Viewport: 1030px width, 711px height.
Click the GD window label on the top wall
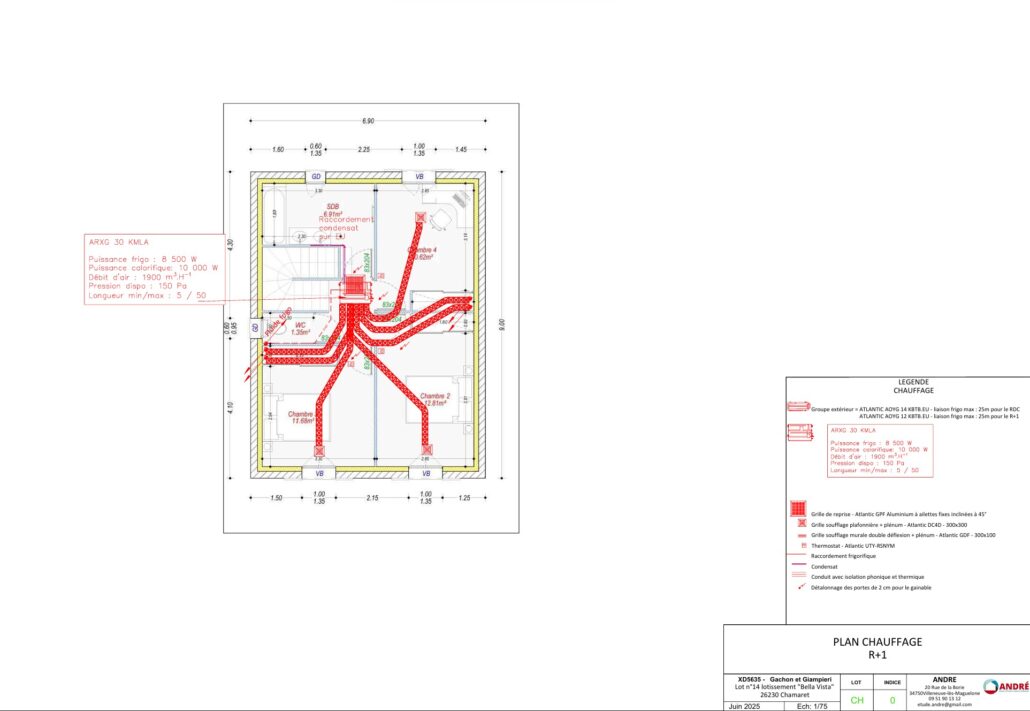[x=316, y=177]
